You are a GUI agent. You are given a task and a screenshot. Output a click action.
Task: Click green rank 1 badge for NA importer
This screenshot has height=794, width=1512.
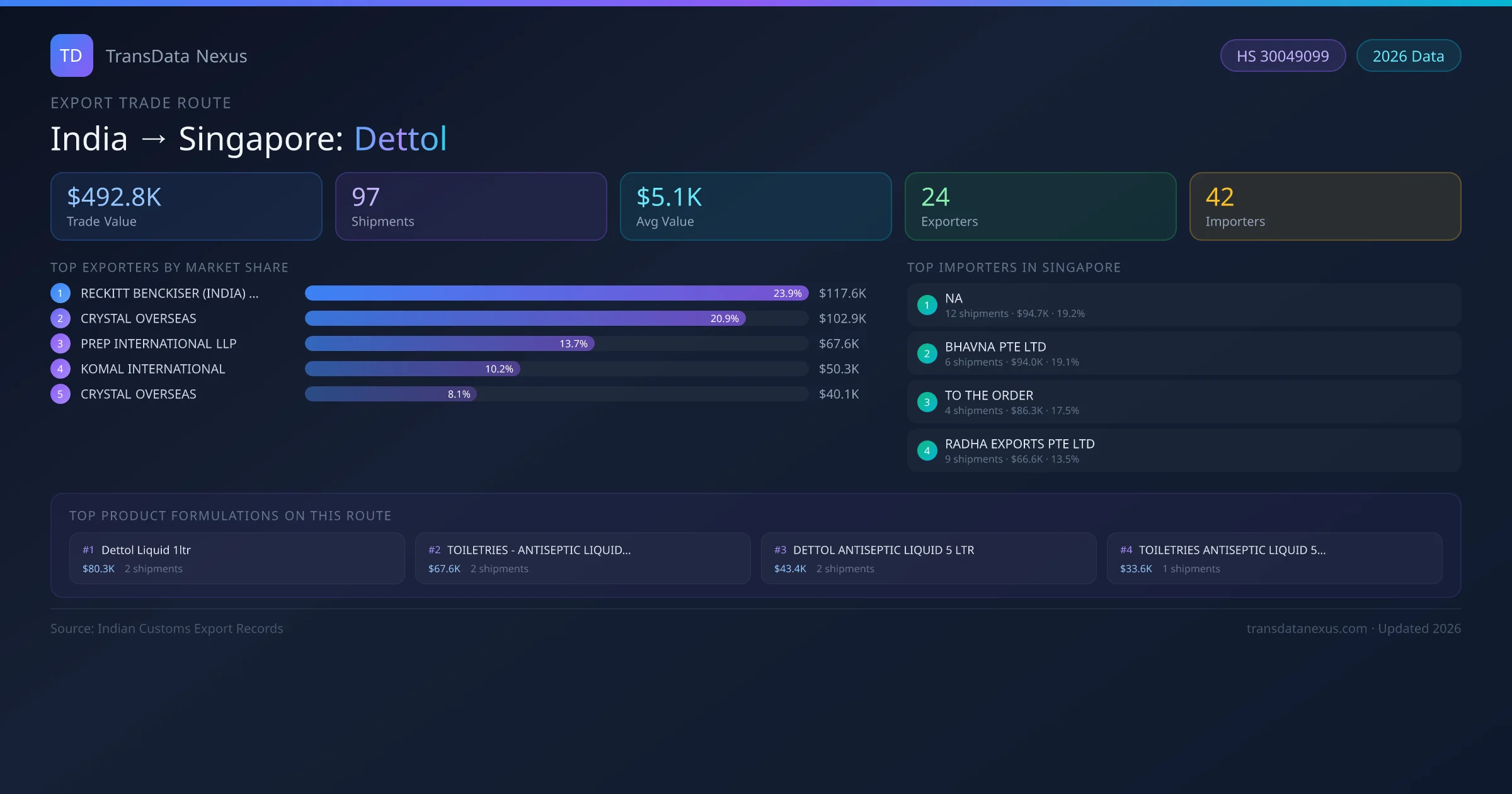point(927,305)
